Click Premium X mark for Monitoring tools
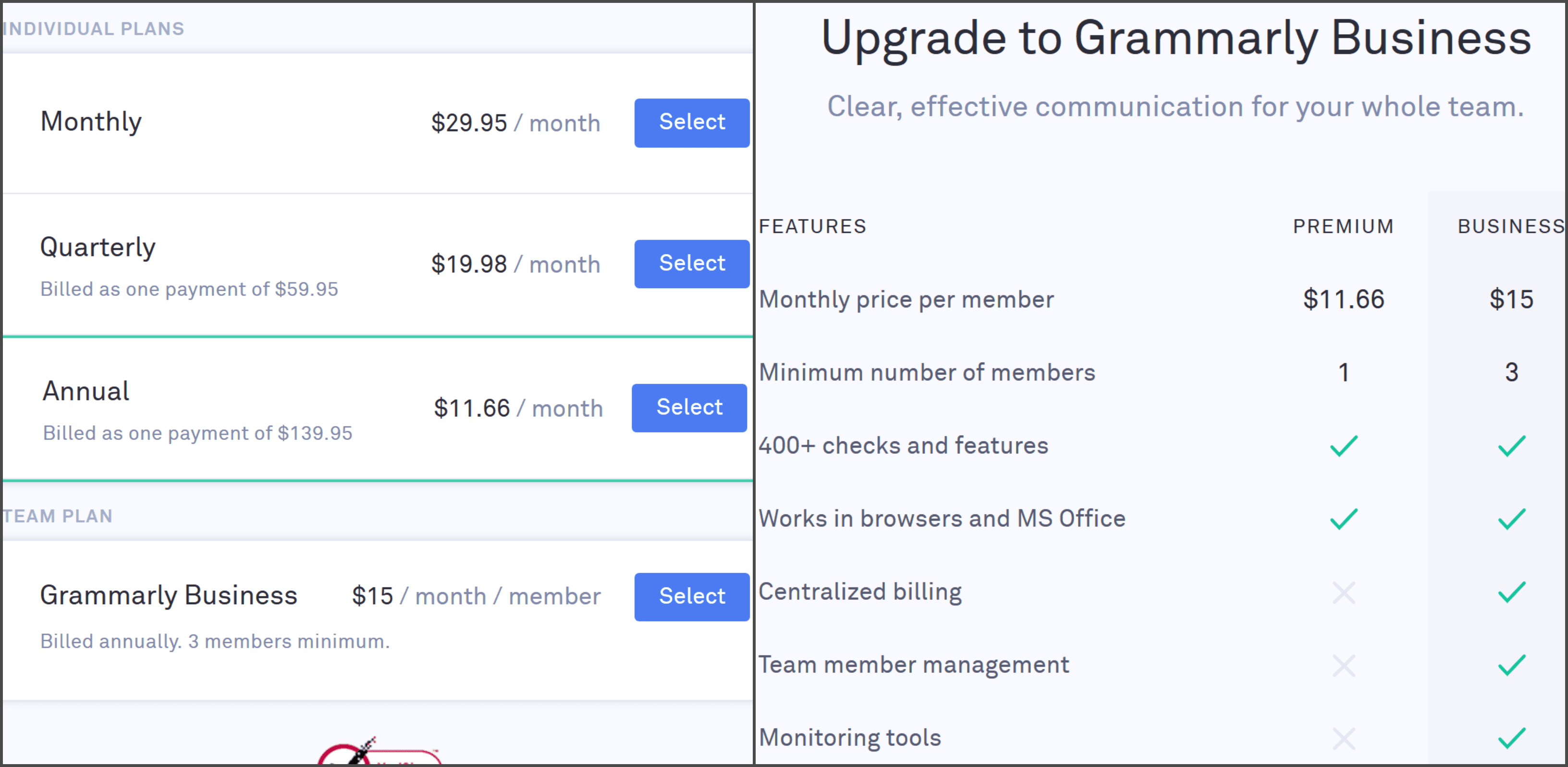The image size is (1568, 767). pos(1343,738)
